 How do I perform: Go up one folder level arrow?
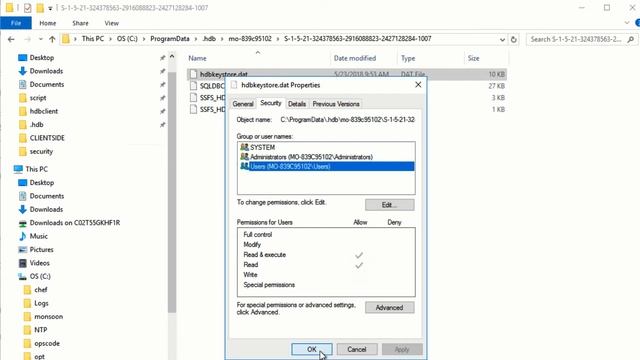(52, 39)
